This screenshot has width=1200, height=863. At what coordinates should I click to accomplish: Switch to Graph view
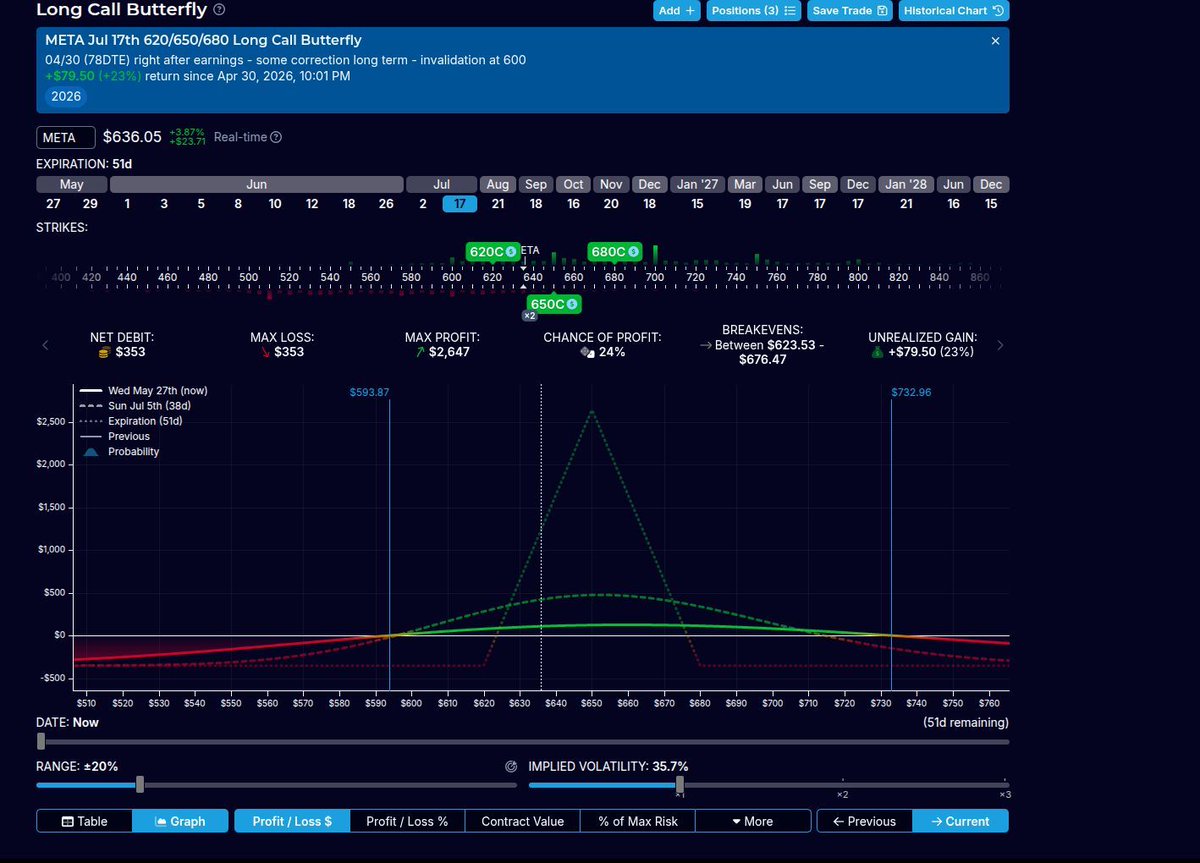tap(181, 821)
